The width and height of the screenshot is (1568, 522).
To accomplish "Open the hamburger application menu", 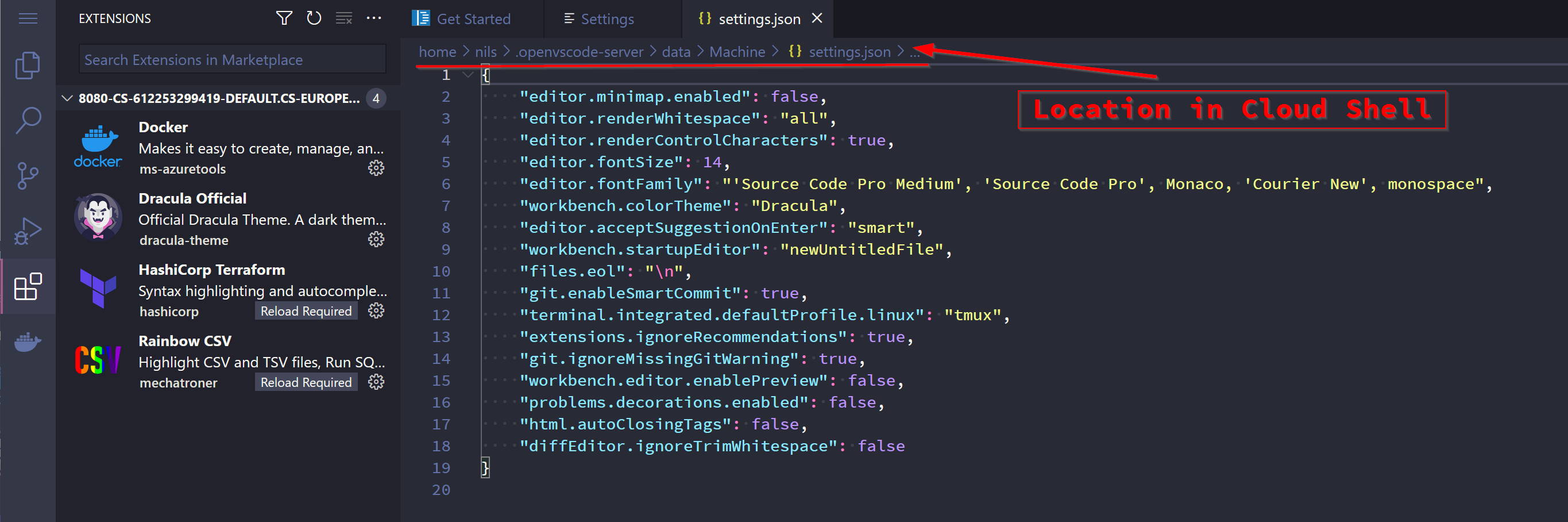I will tap(28, 18).
